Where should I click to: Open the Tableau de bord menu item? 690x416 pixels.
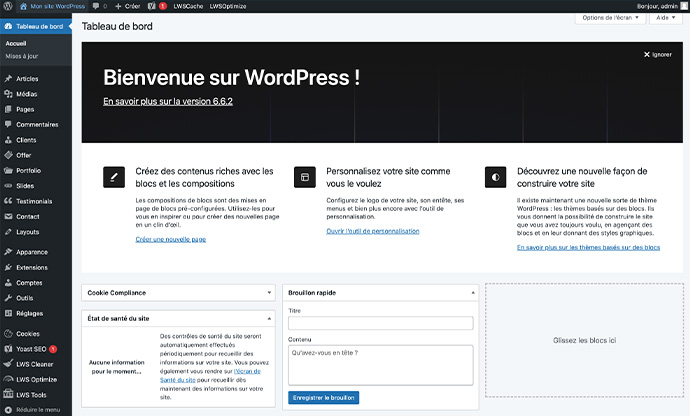point(36,26)
